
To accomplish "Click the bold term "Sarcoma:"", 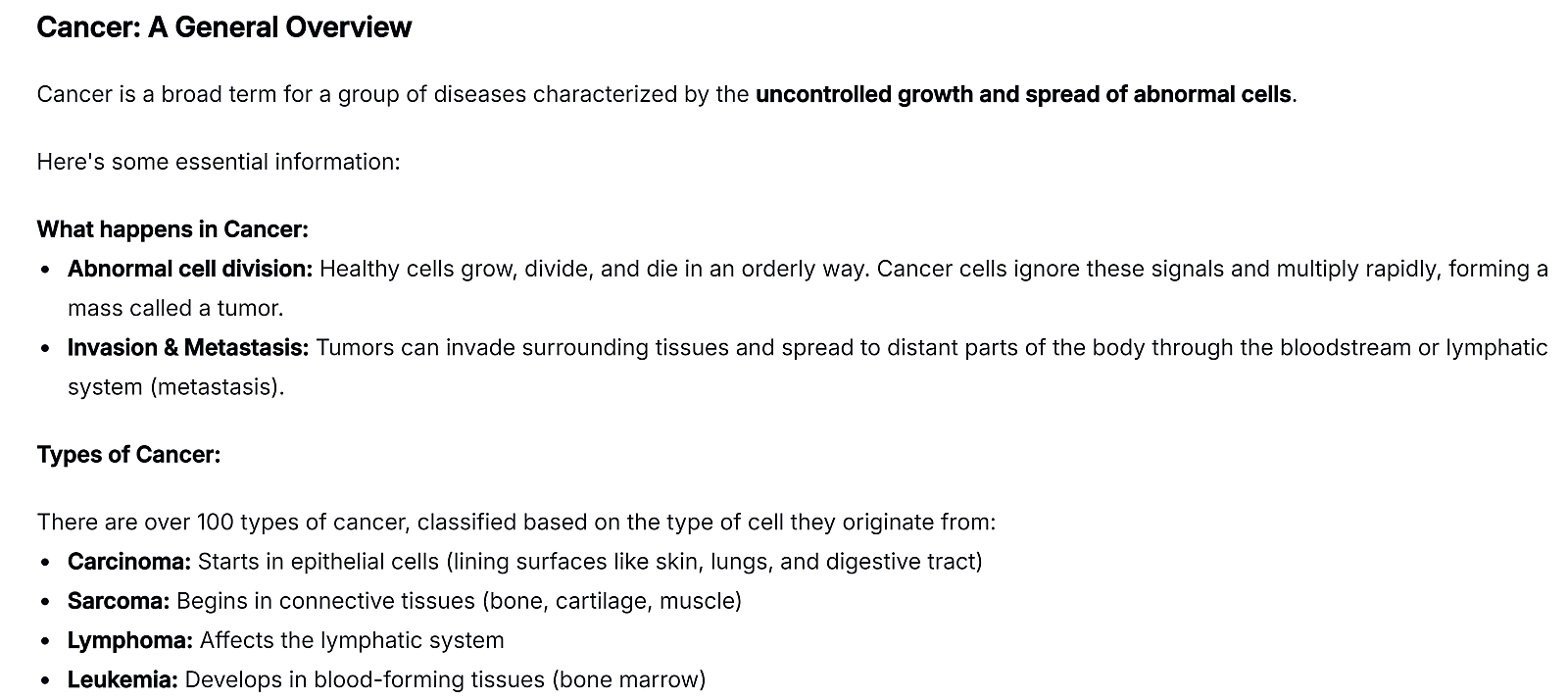I will (119, 601).
